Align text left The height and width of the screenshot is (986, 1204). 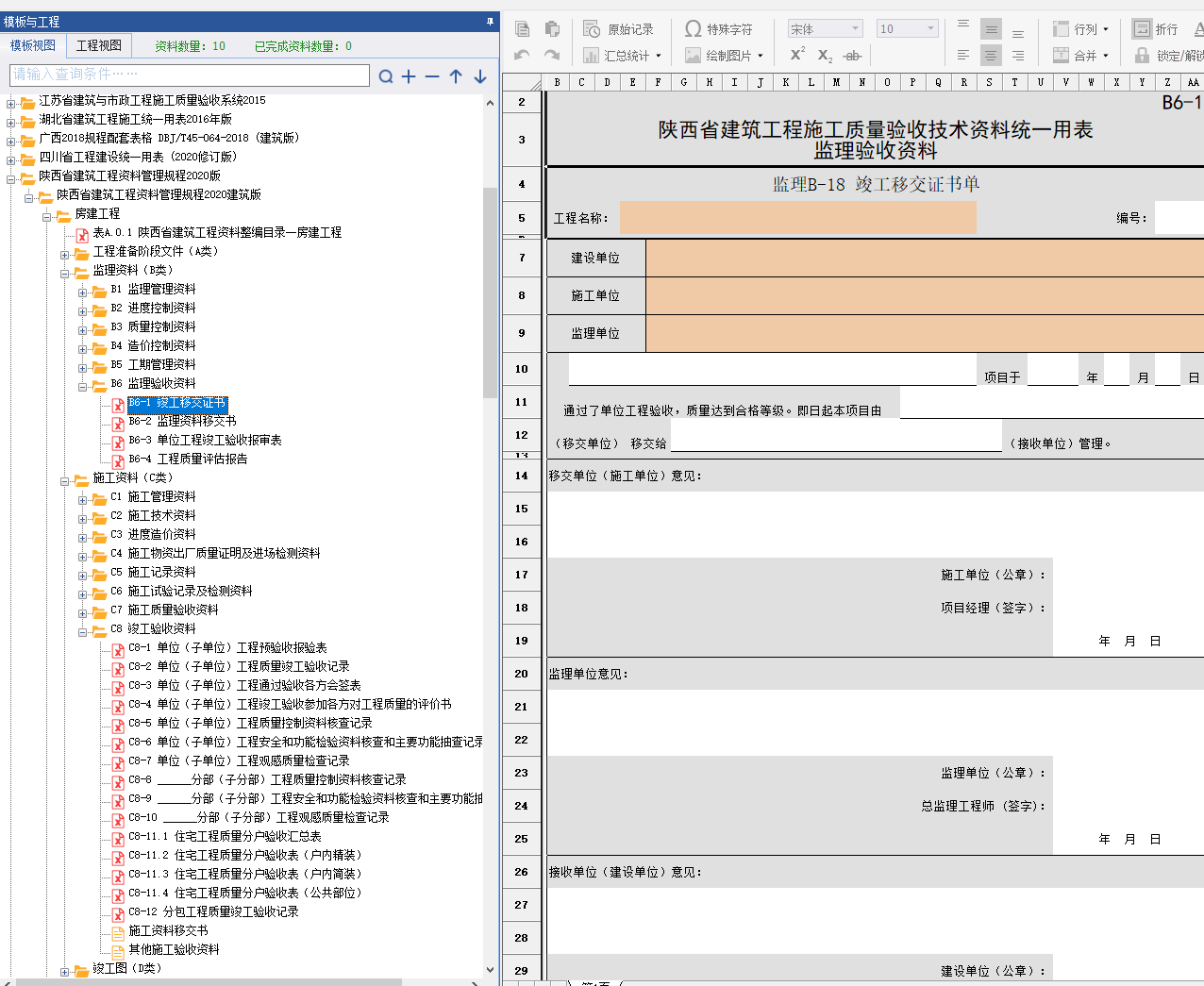pos(963,56)
